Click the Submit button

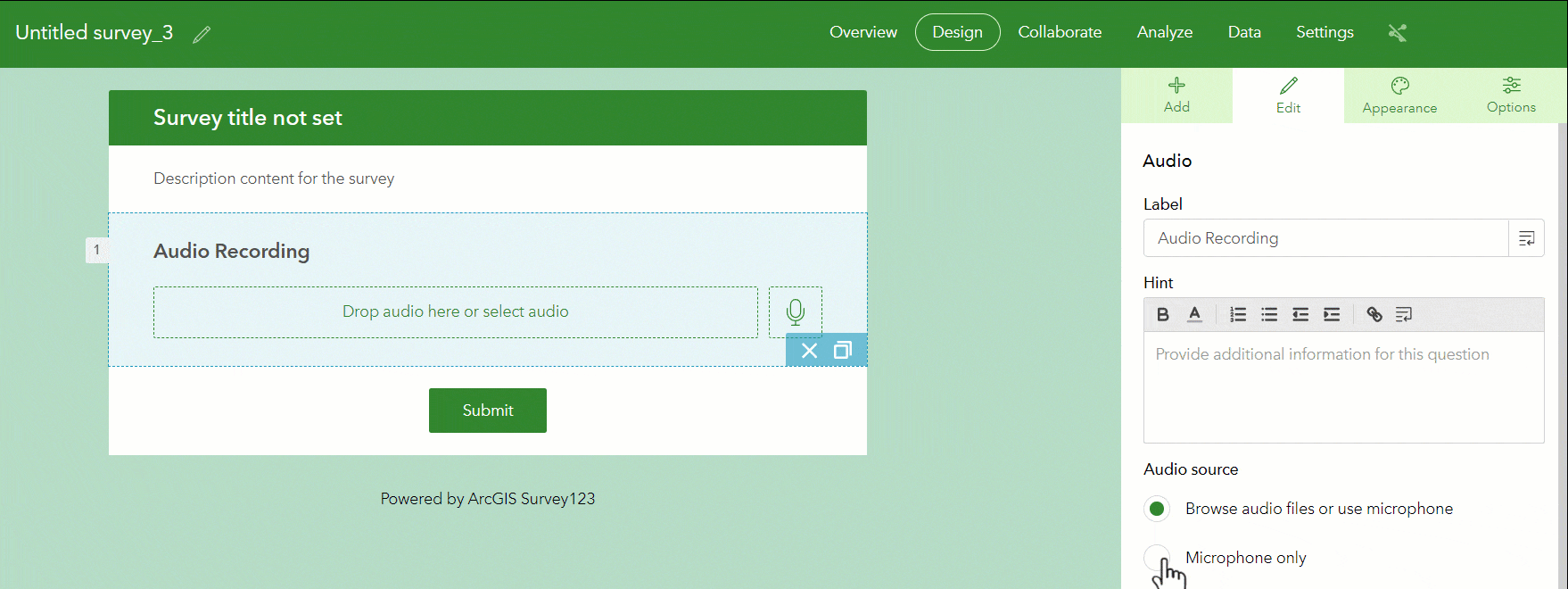coord(487,411)
